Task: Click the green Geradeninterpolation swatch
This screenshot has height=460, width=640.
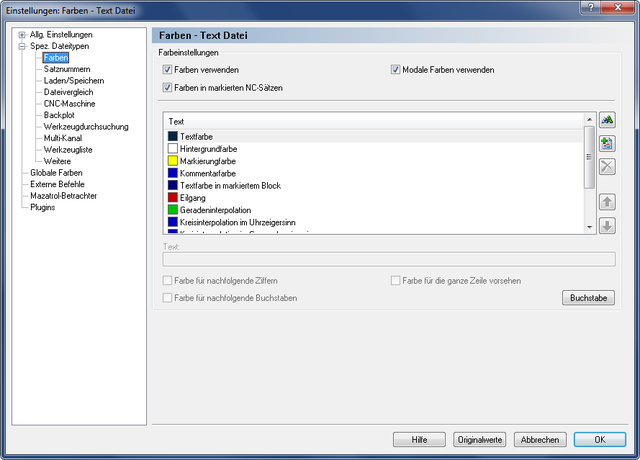Action: click(173, 210)
